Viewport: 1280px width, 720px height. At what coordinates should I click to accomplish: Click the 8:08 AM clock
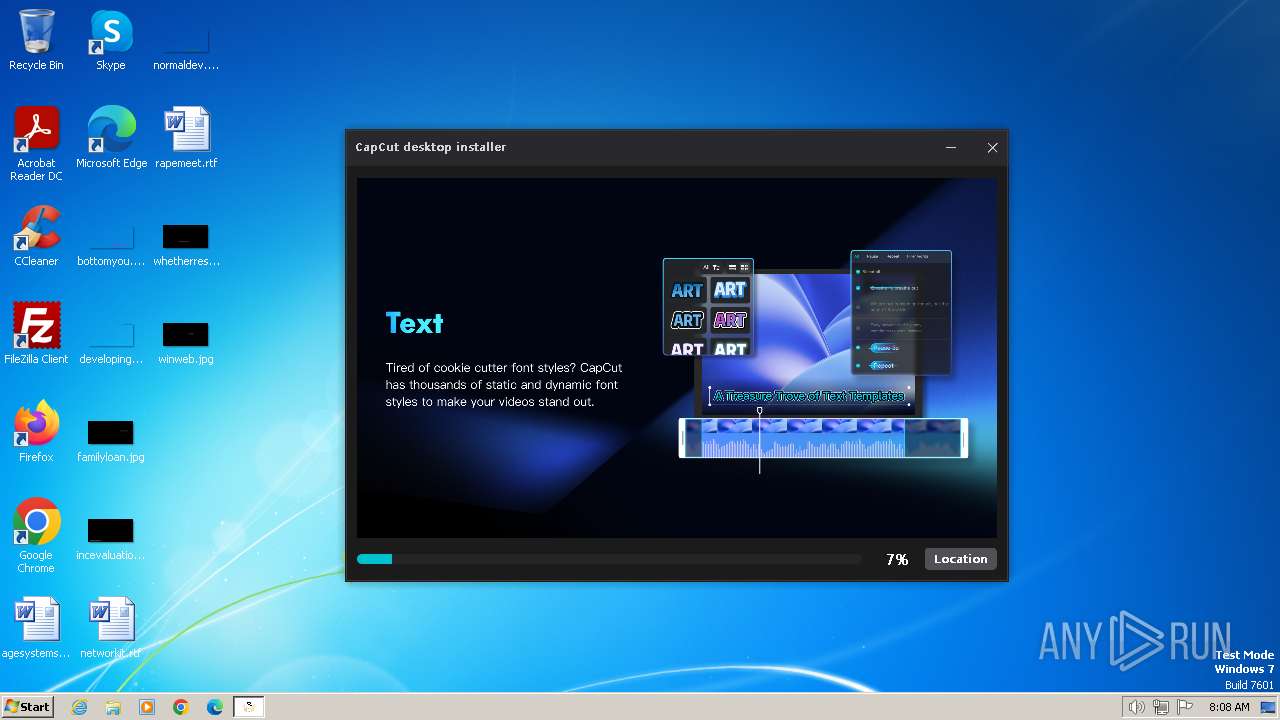pyautogui.click(x=1229, y=707)
